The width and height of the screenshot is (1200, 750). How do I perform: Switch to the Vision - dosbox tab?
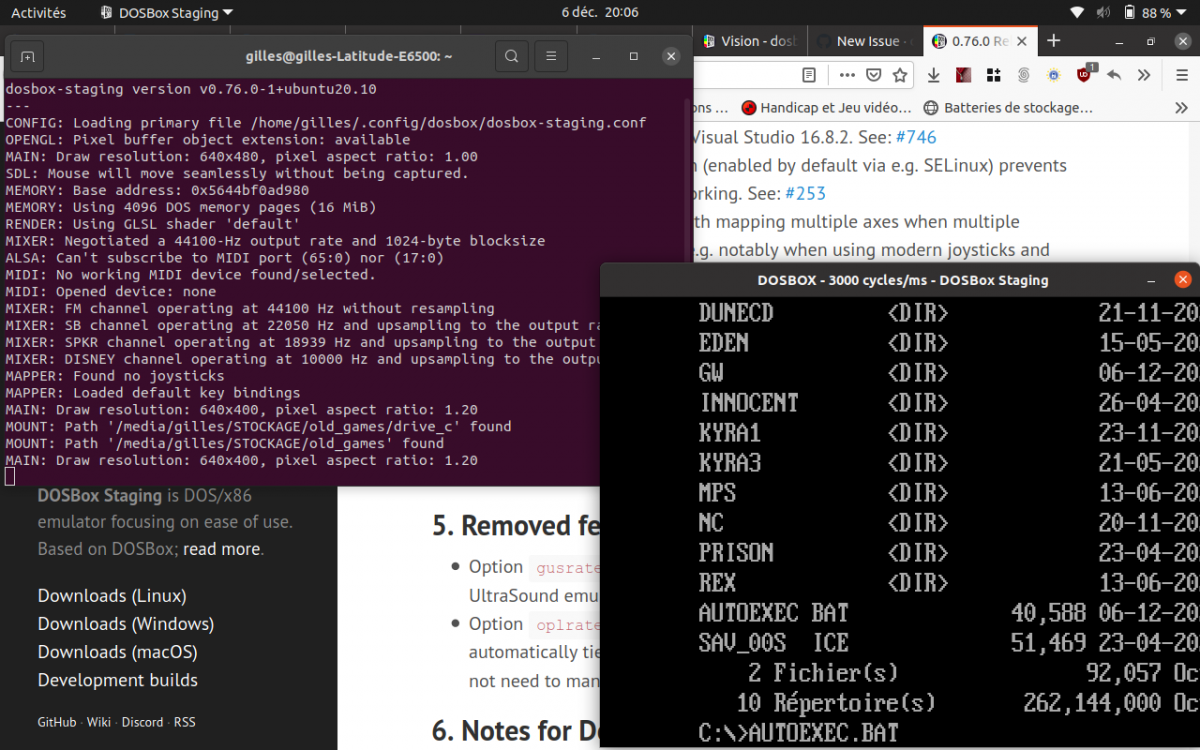pyautogui.click(x=748, y=41)
